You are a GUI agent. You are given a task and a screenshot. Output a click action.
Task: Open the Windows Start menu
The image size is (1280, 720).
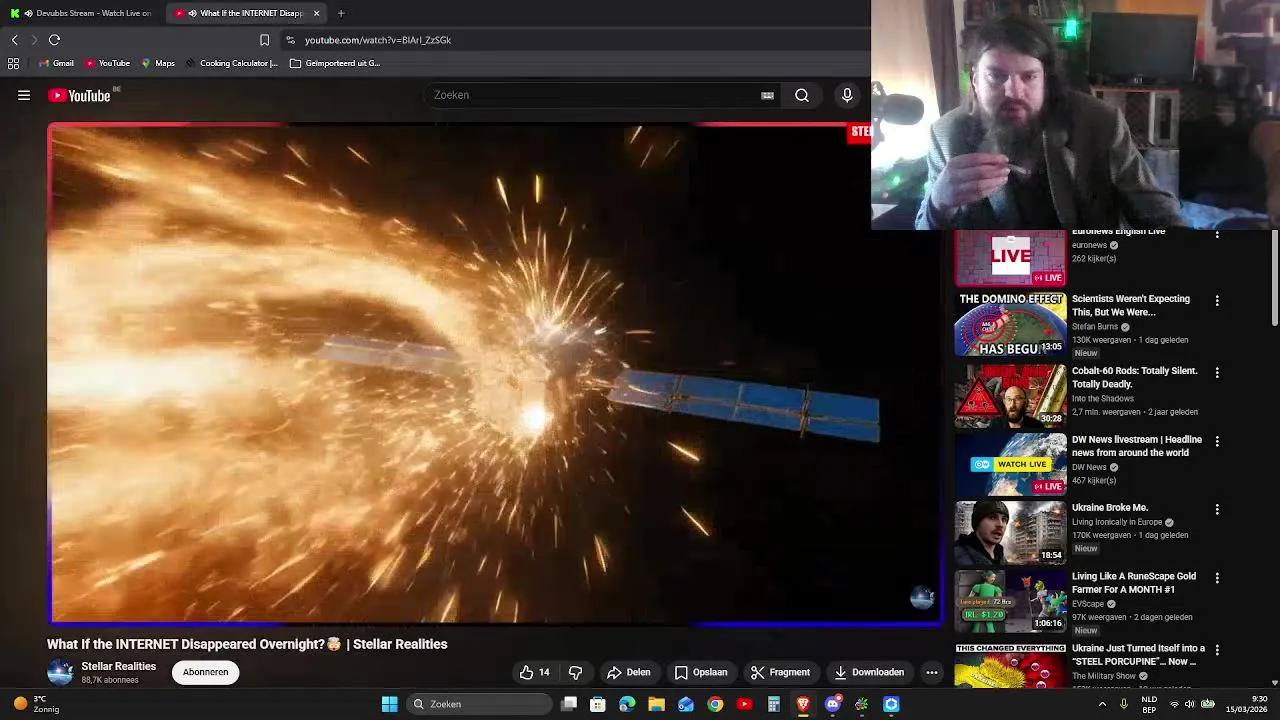[x=390, y=704]
